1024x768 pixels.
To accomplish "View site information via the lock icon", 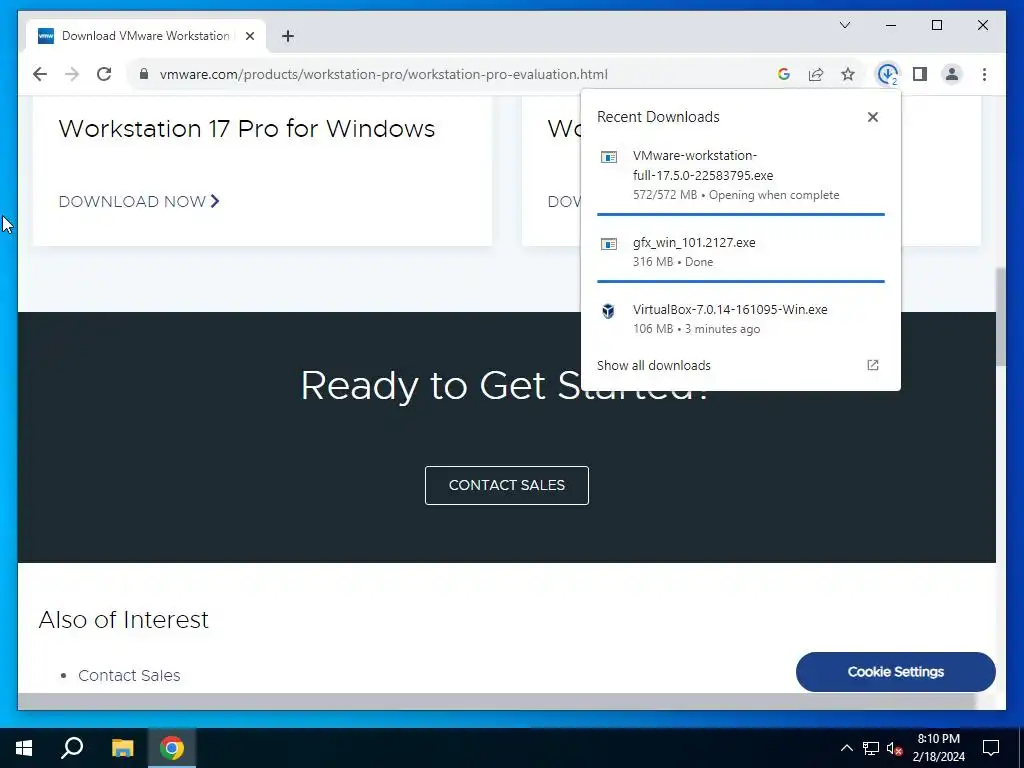I will [144, 74].
